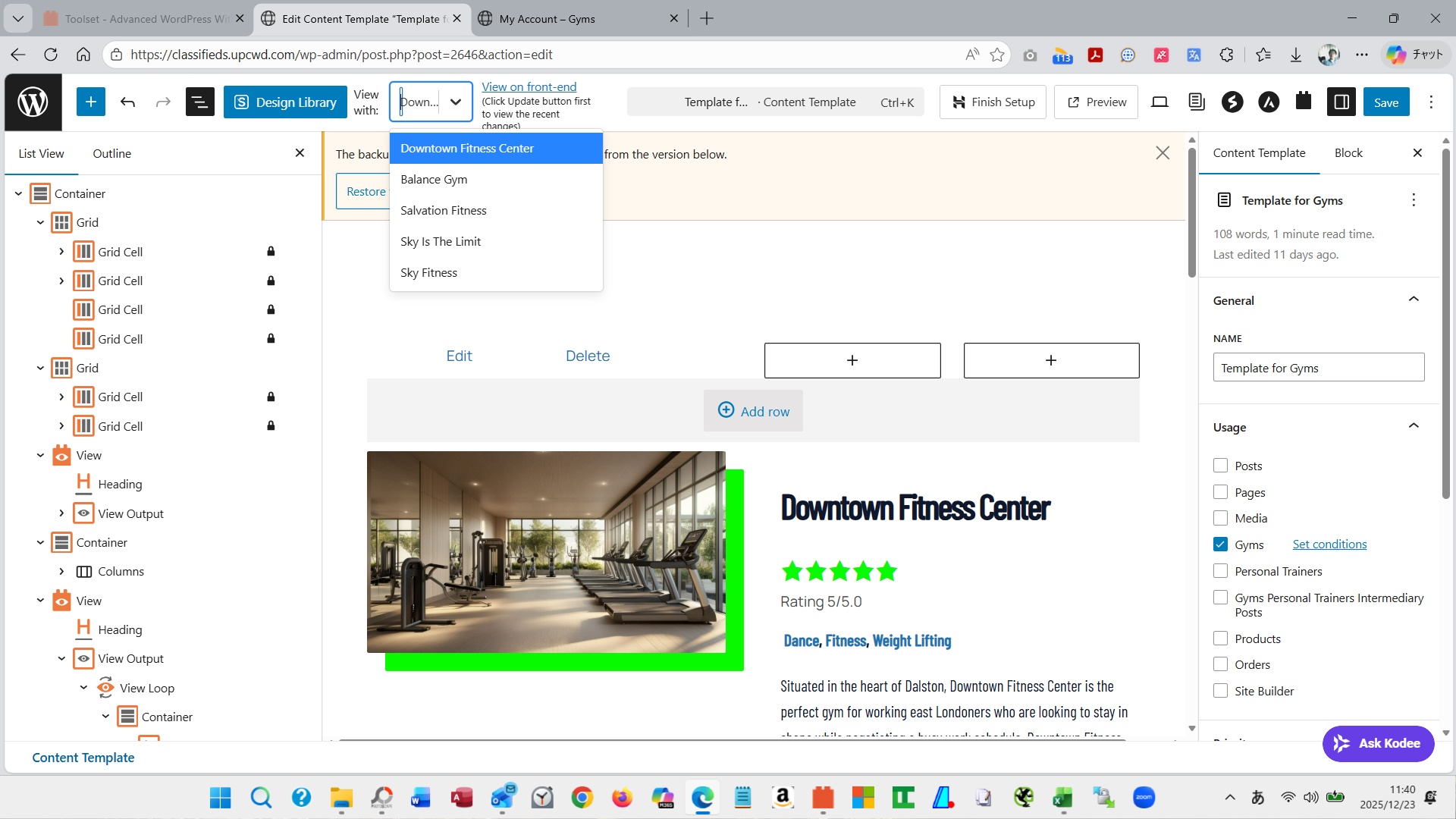Select Balance Gym from dropdown list
This screenshot has height=819, width=1456.
(x=434, y=179)
